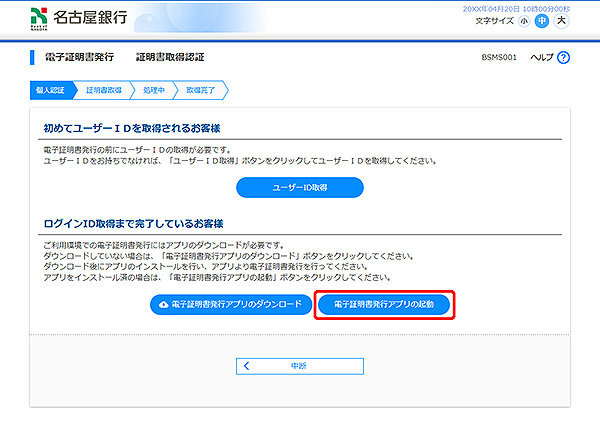600x429 pixels.
Task: Set font size to large (大)
Action: 560,20
